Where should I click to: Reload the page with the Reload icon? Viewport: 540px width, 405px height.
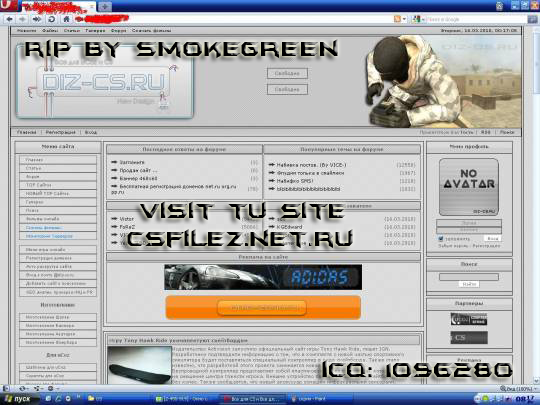[52, 19]
